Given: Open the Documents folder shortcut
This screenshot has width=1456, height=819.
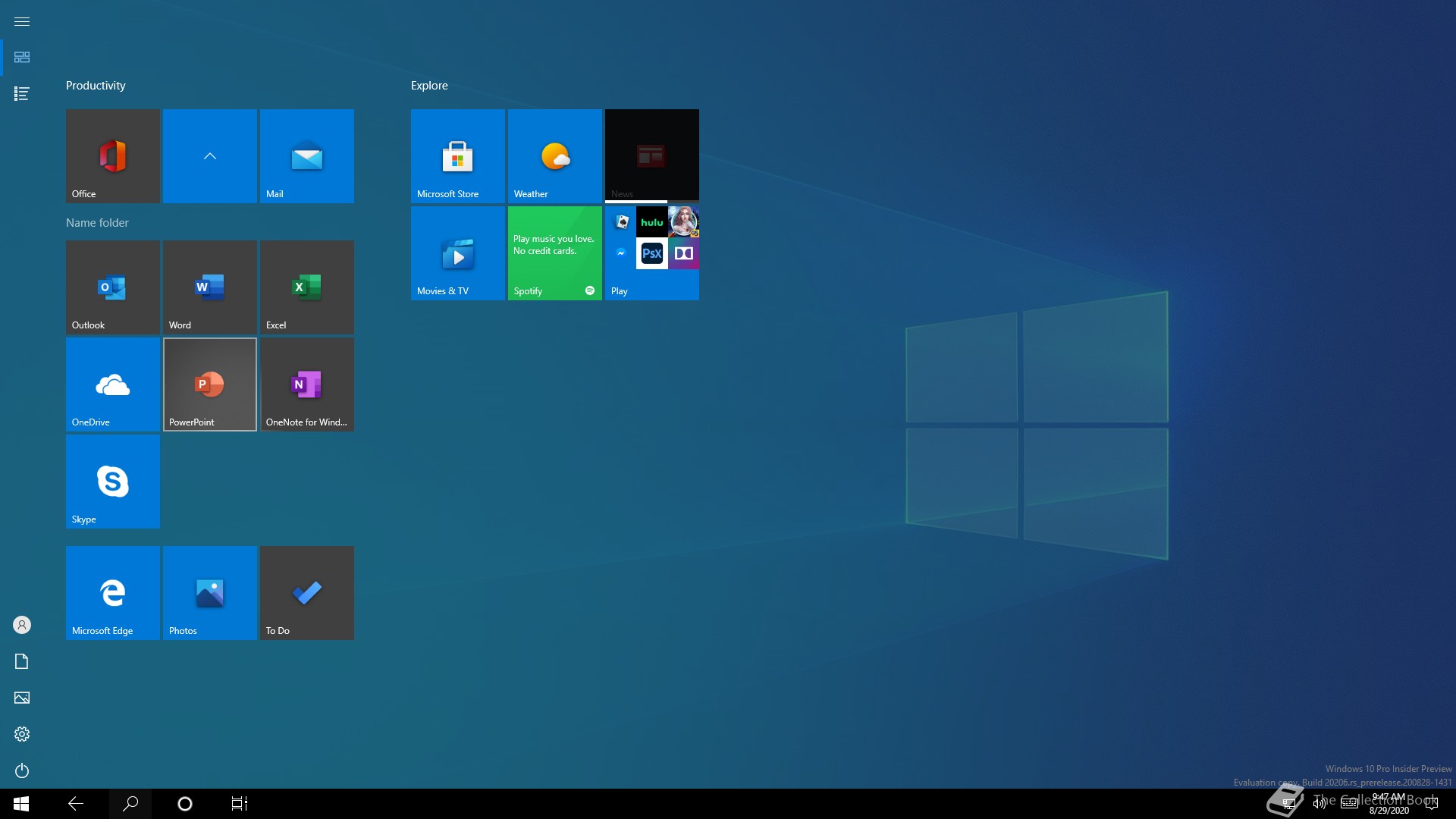Looking at the screenshot, I should click(x=22, y=661).
